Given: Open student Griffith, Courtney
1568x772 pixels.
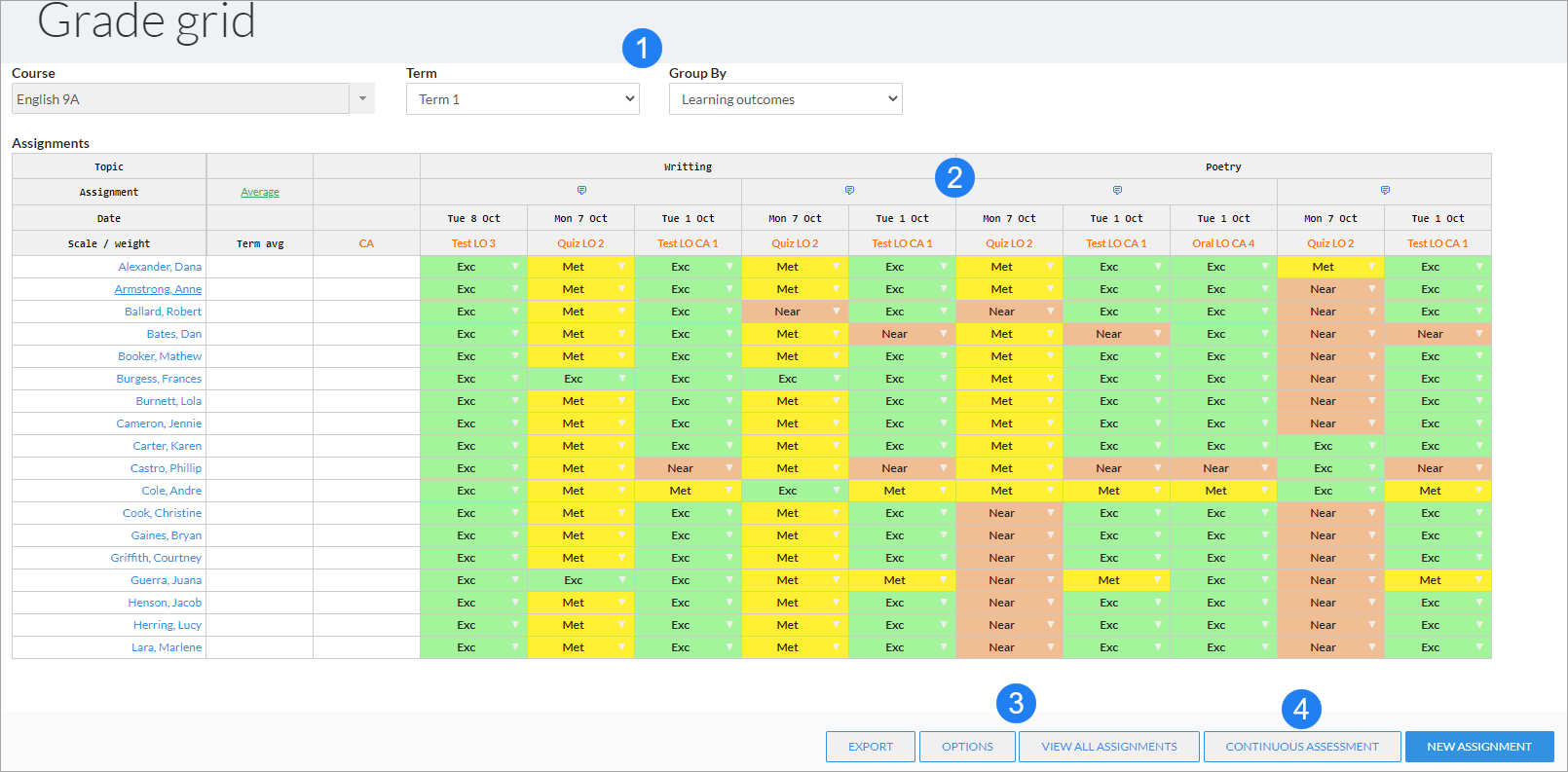Looking at the screenshot, I should click(x=156, y=558).
